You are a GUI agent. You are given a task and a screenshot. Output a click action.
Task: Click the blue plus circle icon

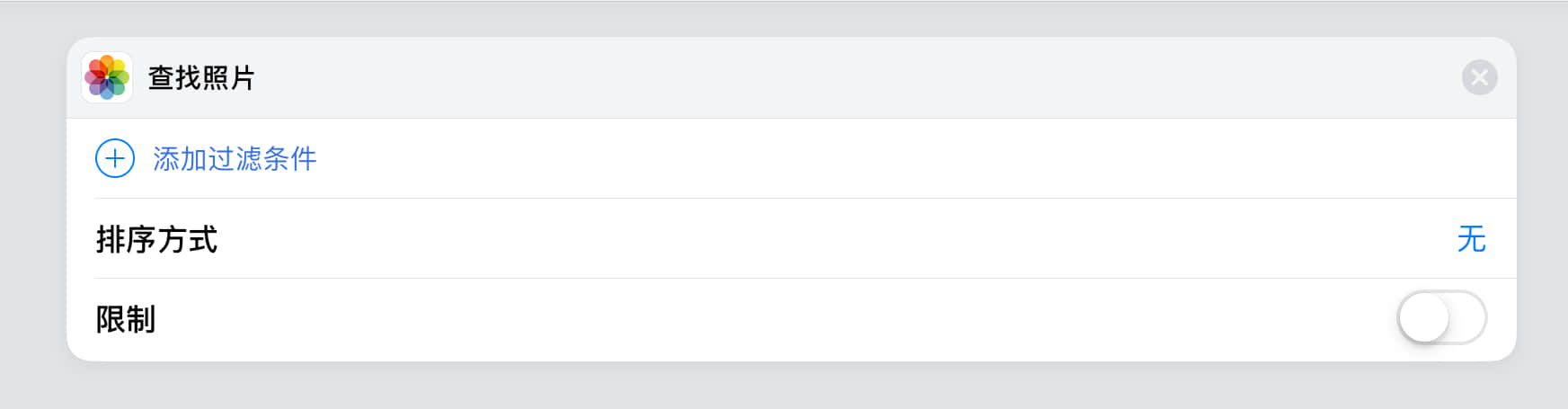pos(115,159)
